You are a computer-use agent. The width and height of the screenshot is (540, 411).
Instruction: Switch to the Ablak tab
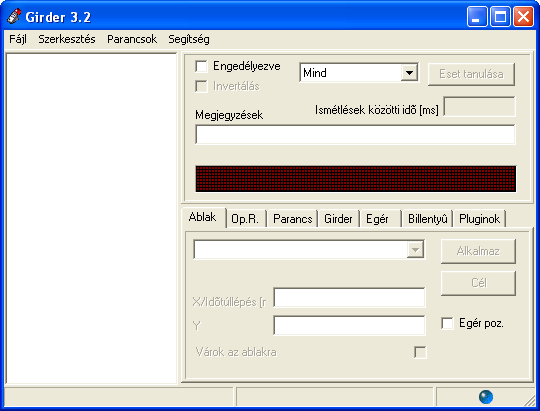[x=203, y=217]
